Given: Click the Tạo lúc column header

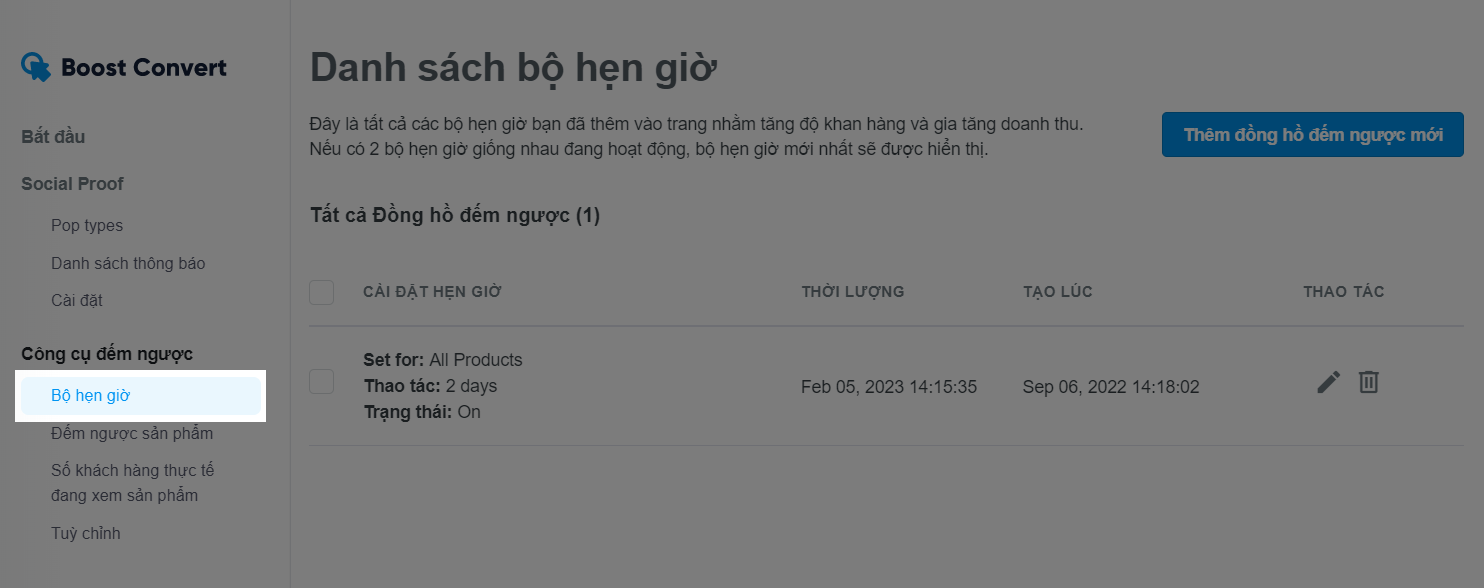Looking at the screenshot, I should [1057, 292].
